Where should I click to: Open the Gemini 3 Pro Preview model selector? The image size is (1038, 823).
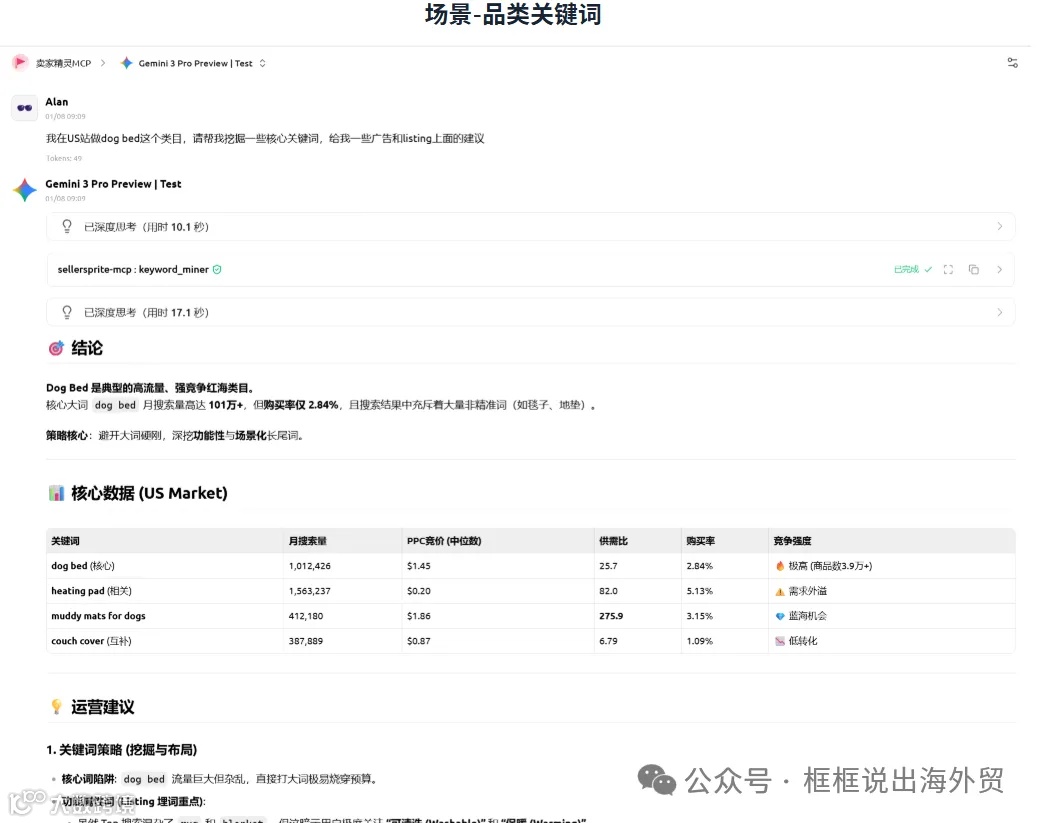click(x=195, y=62)
